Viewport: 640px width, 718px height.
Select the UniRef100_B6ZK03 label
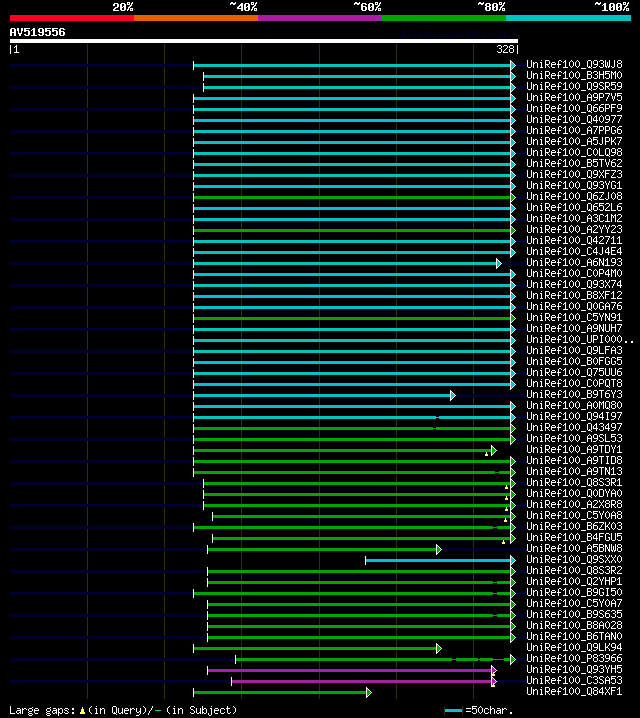[x=574, y=526]
